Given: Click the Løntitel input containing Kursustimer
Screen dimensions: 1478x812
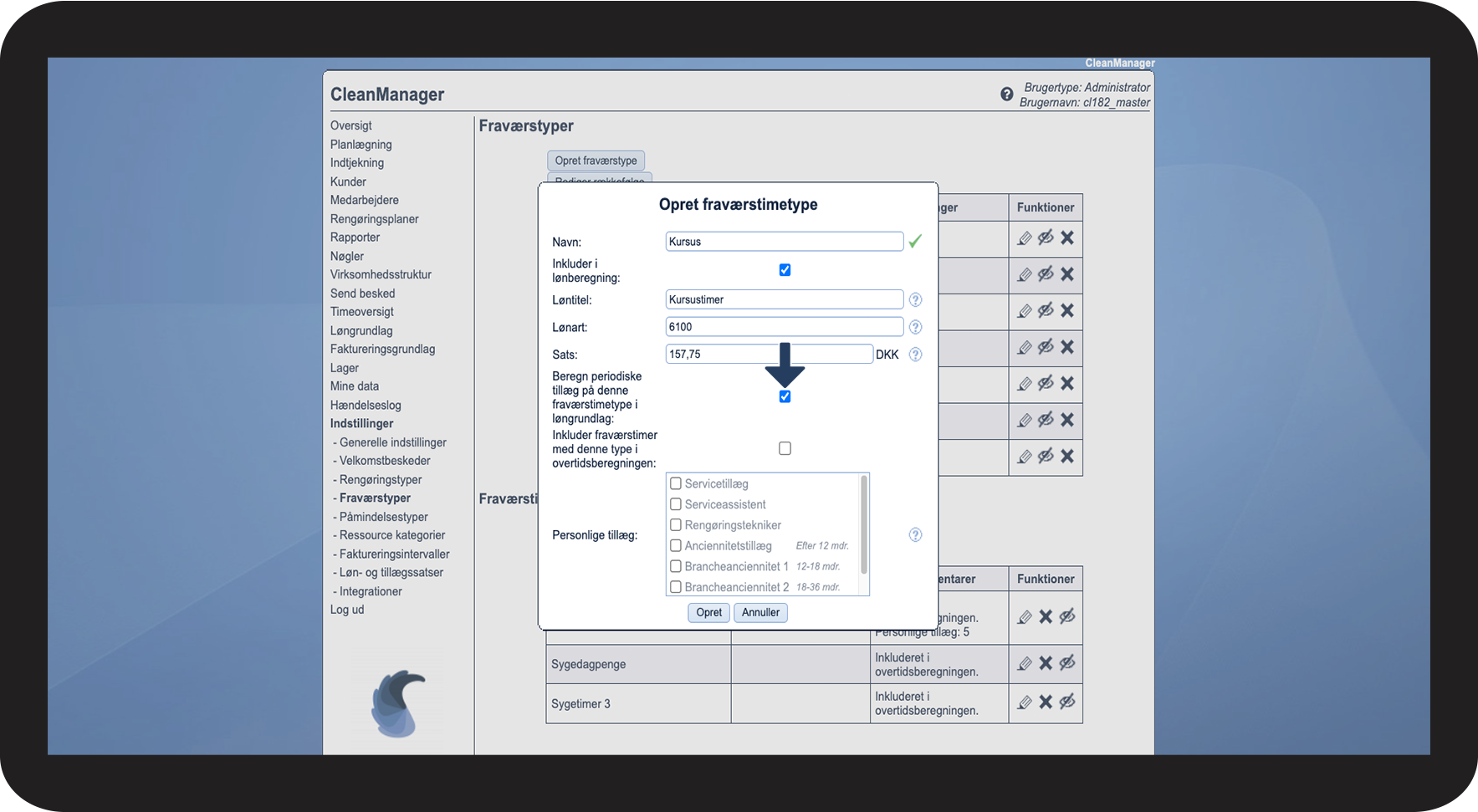Looking at the screenshot, I should 785,299.
